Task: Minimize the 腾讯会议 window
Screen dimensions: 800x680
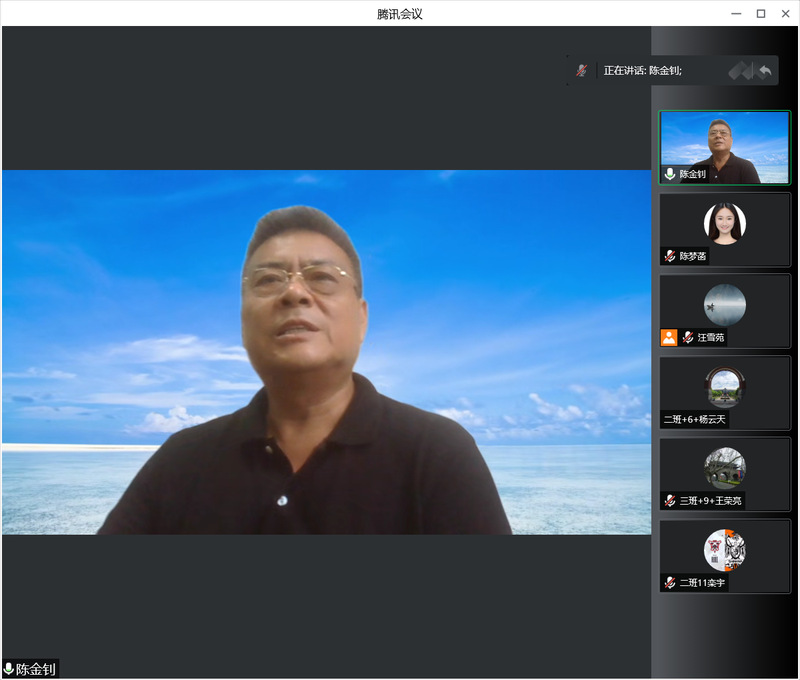Action: 736,14
